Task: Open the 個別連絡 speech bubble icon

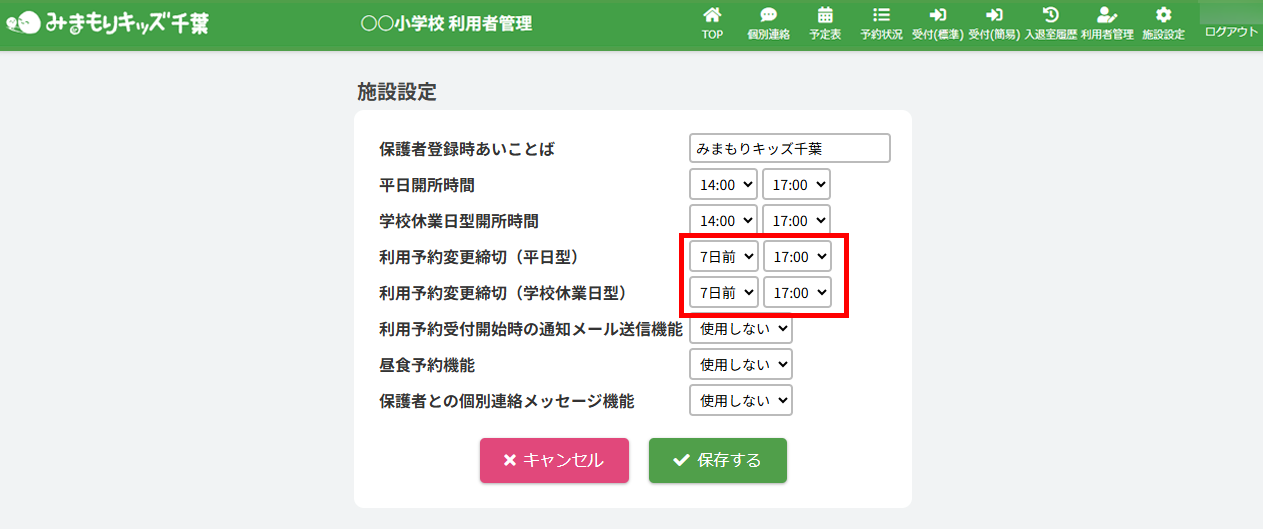Action: point(768,16)
